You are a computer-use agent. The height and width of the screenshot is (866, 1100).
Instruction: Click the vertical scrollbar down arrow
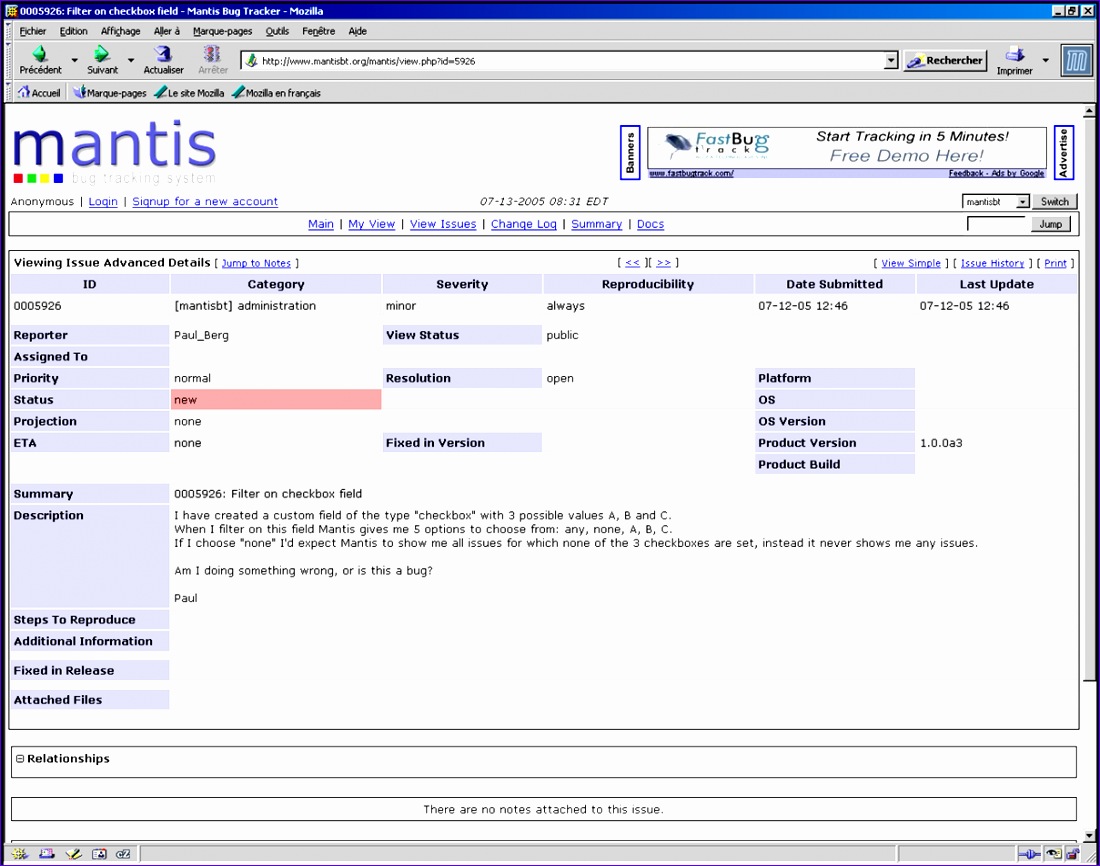[x=1089, y=836]
